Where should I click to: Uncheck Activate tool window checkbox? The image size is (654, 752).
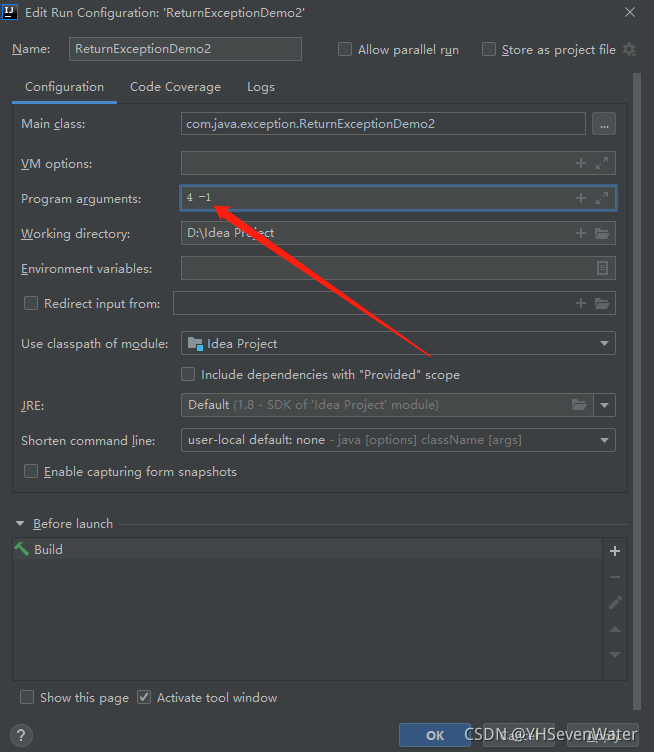point(144,697)
